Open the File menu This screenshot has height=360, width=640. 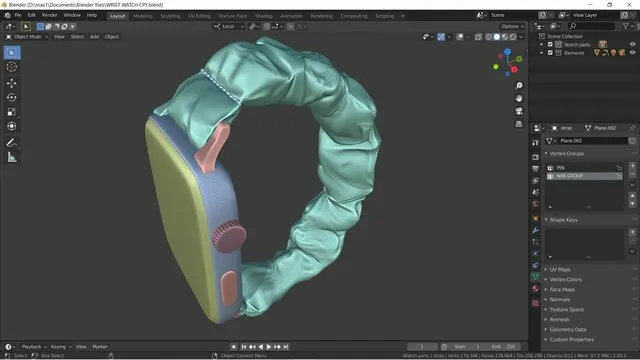pyautogui.click(x=18, y=16)
